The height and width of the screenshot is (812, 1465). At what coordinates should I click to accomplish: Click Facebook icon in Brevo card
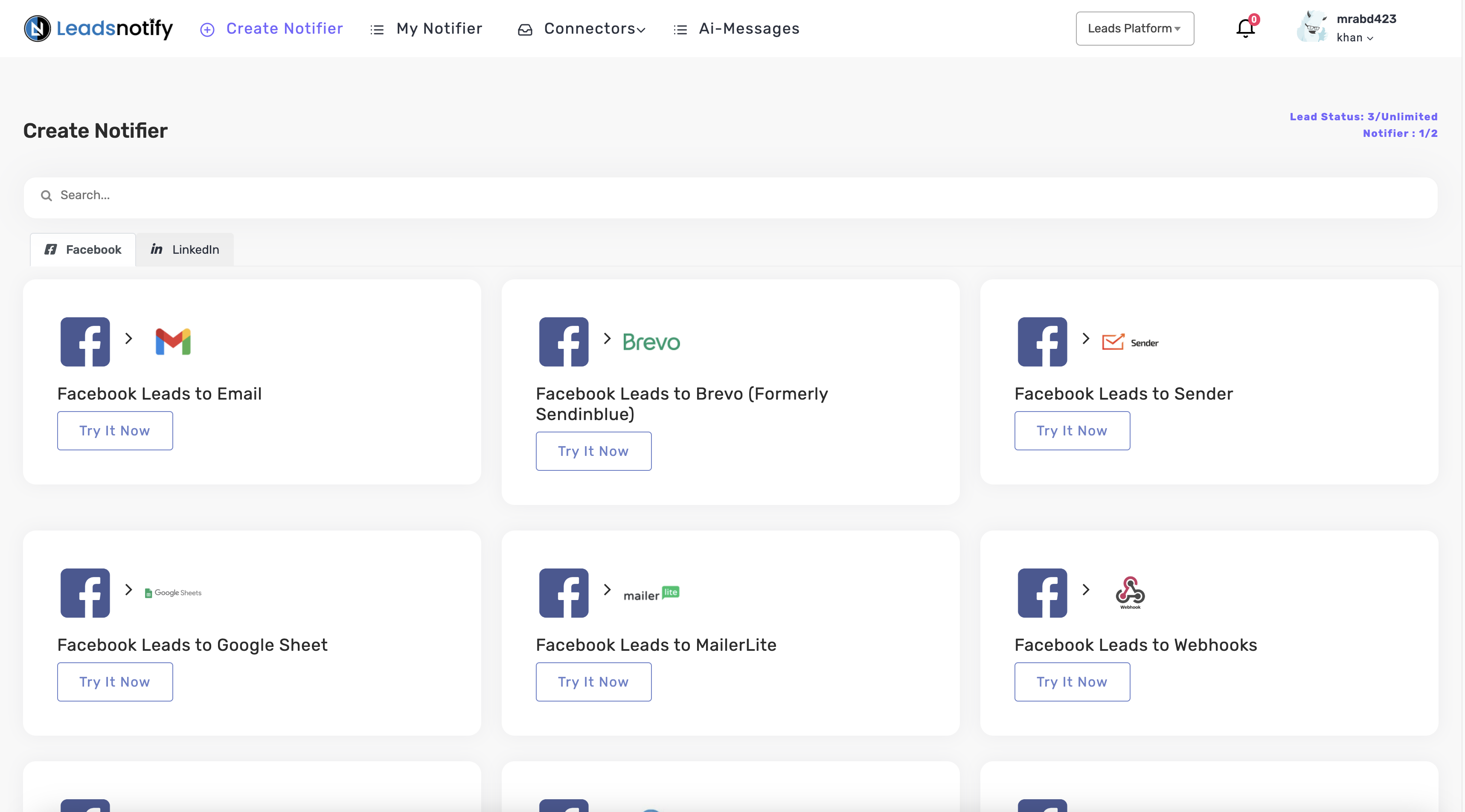click(564, 341)
